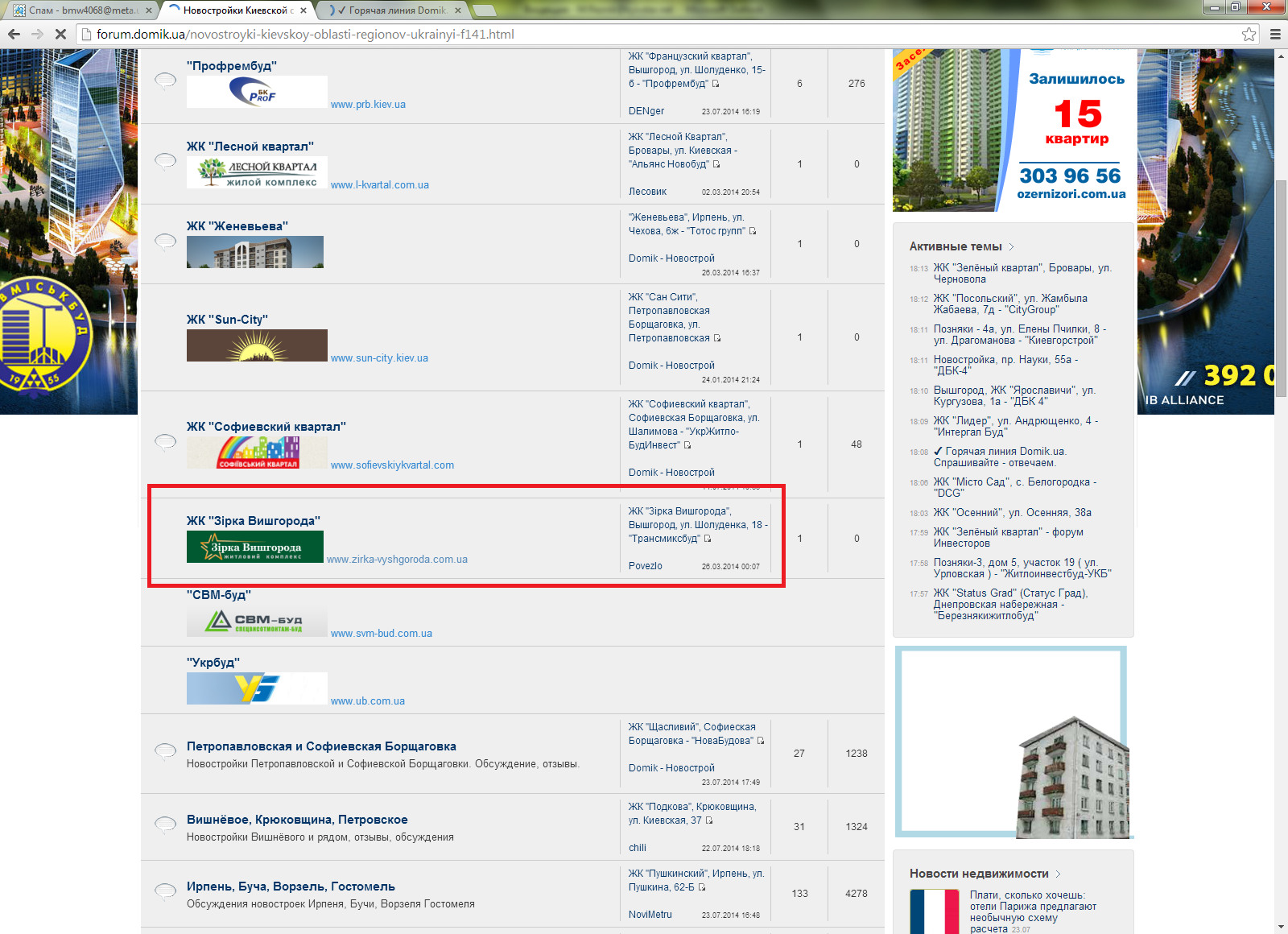
Task: Click bubble icon beside Вишнёвое, Крюковщина, Петровское
Action: 165,824
